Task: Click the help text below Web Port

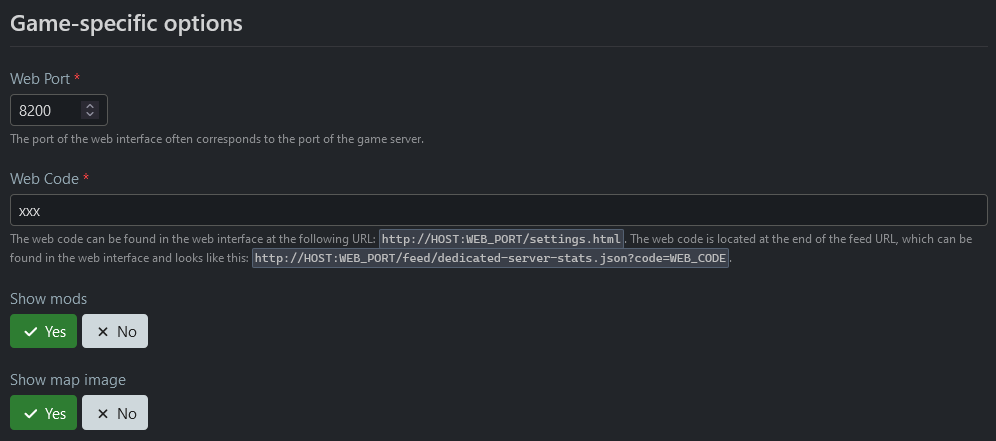Action: tap(217, 139)
